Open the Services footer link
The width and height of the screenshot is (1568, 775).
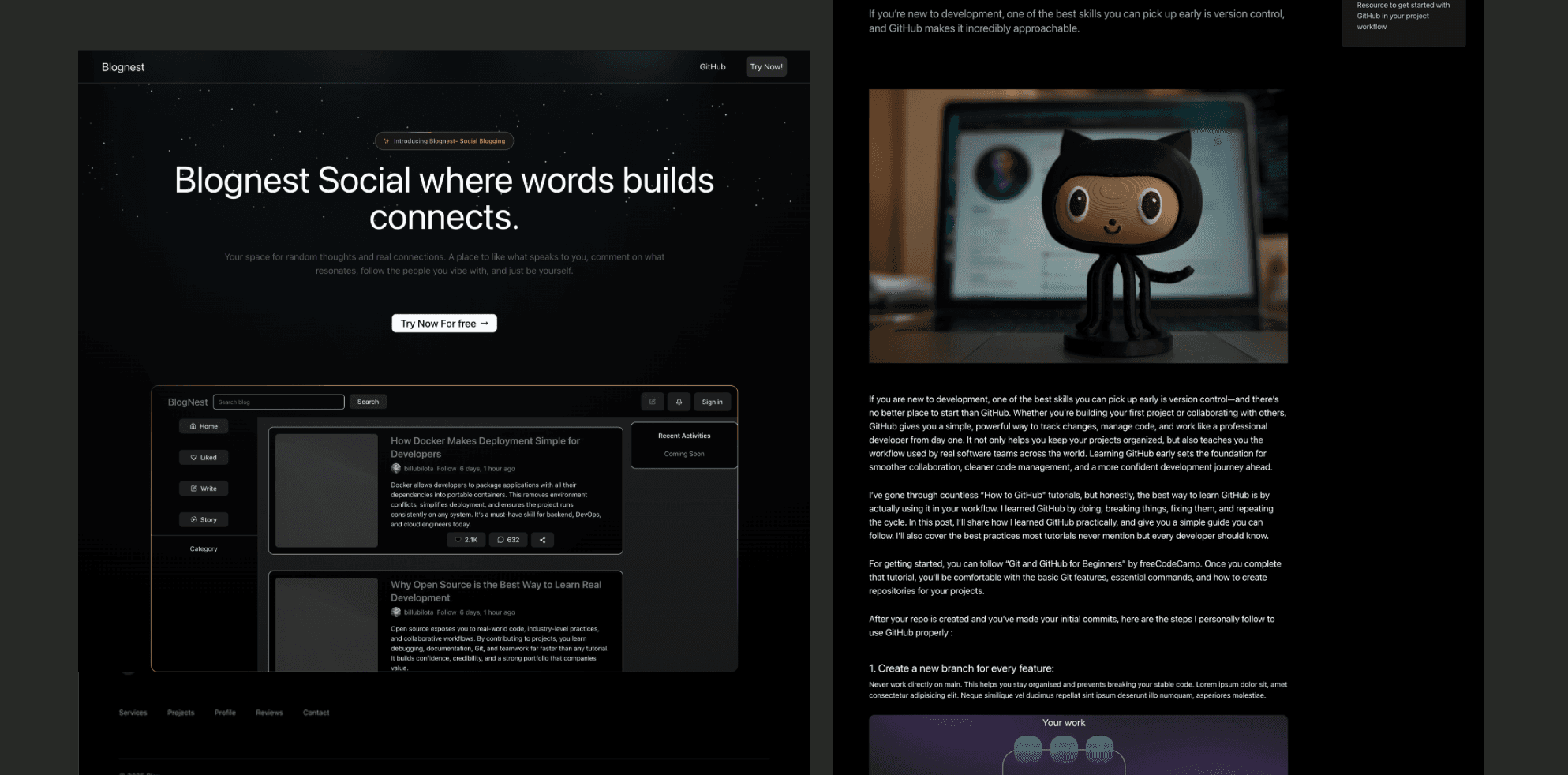pyautogui.click(x=133, y=713)
